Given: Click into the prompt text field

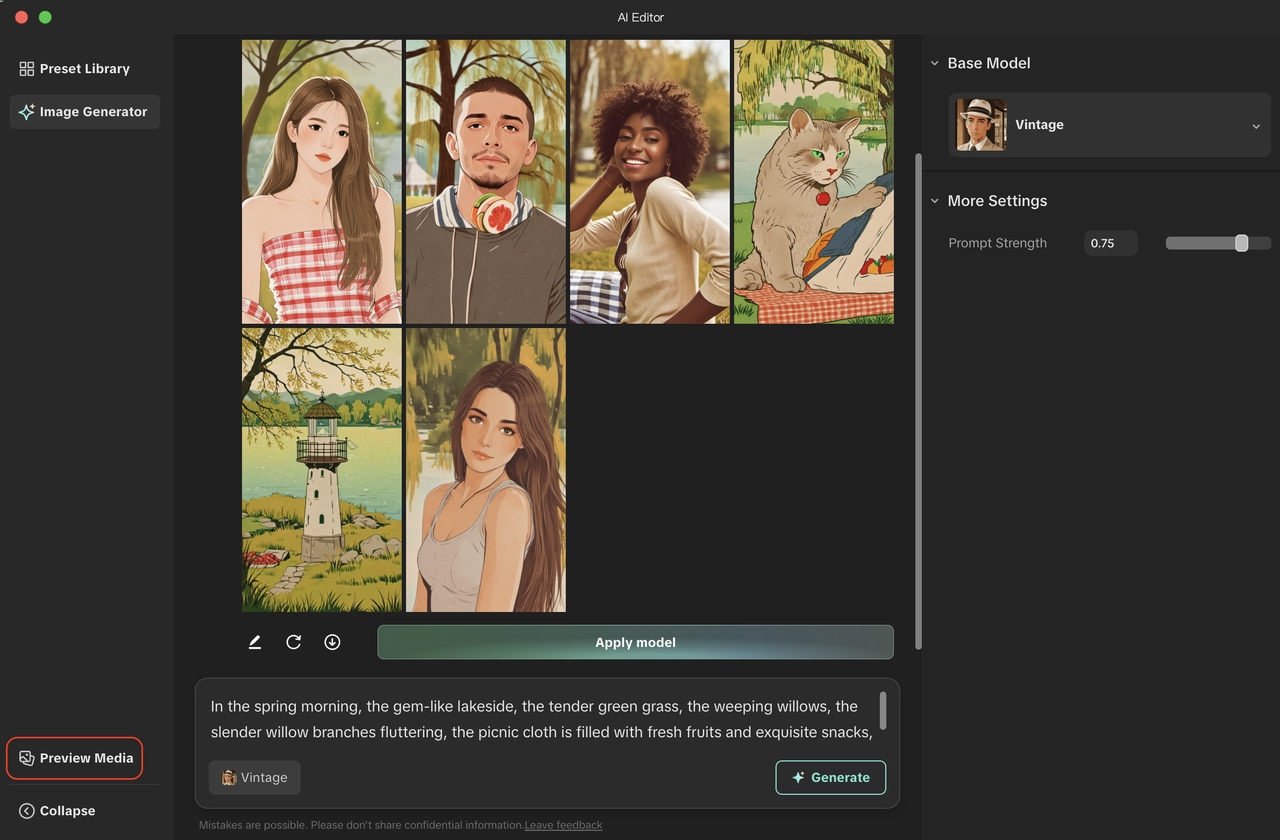Looking at the screenshot, I should click(540, 719).
